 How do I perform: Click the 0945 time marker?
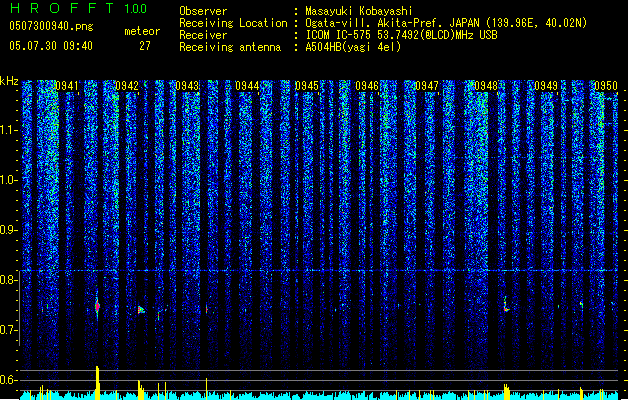307,86
